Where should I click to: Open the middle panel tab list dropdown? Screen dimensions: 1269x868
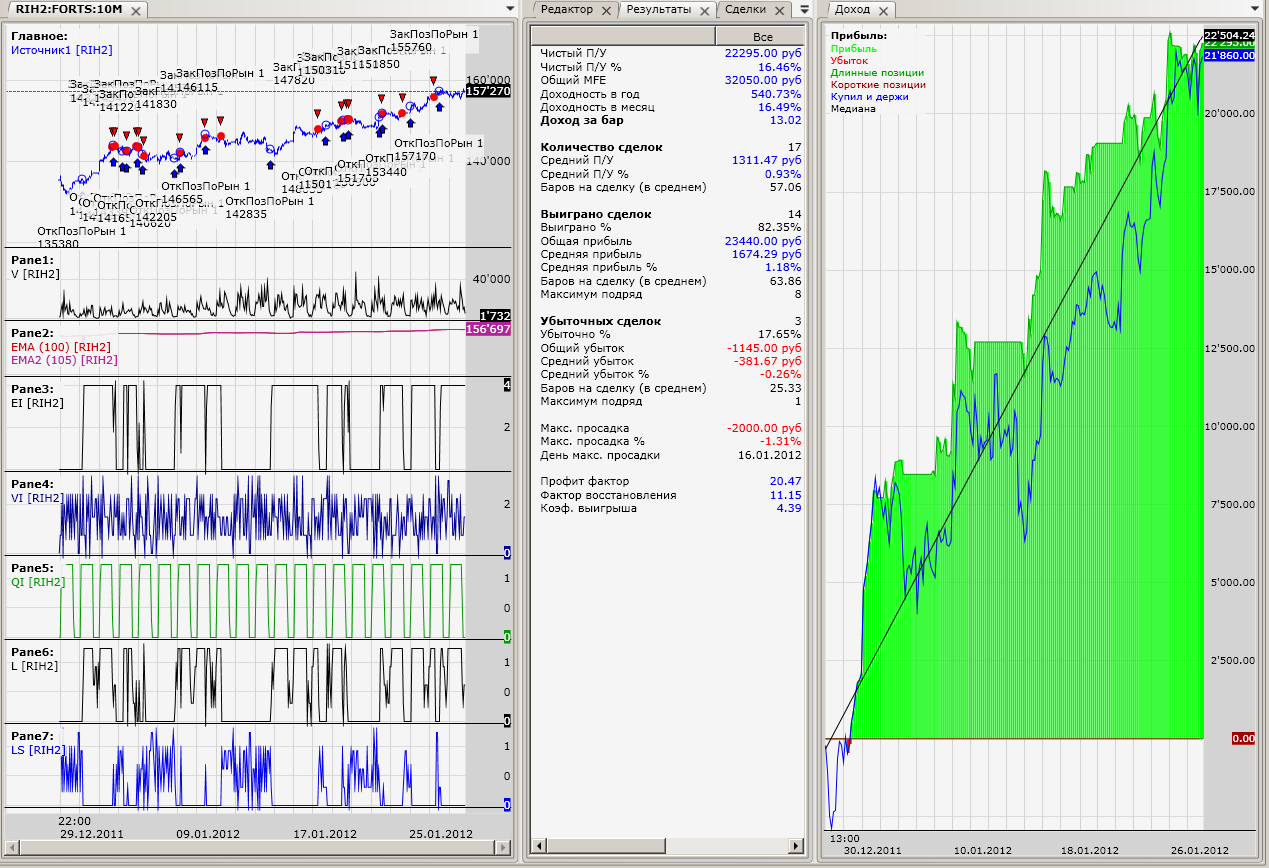[804, 9]
